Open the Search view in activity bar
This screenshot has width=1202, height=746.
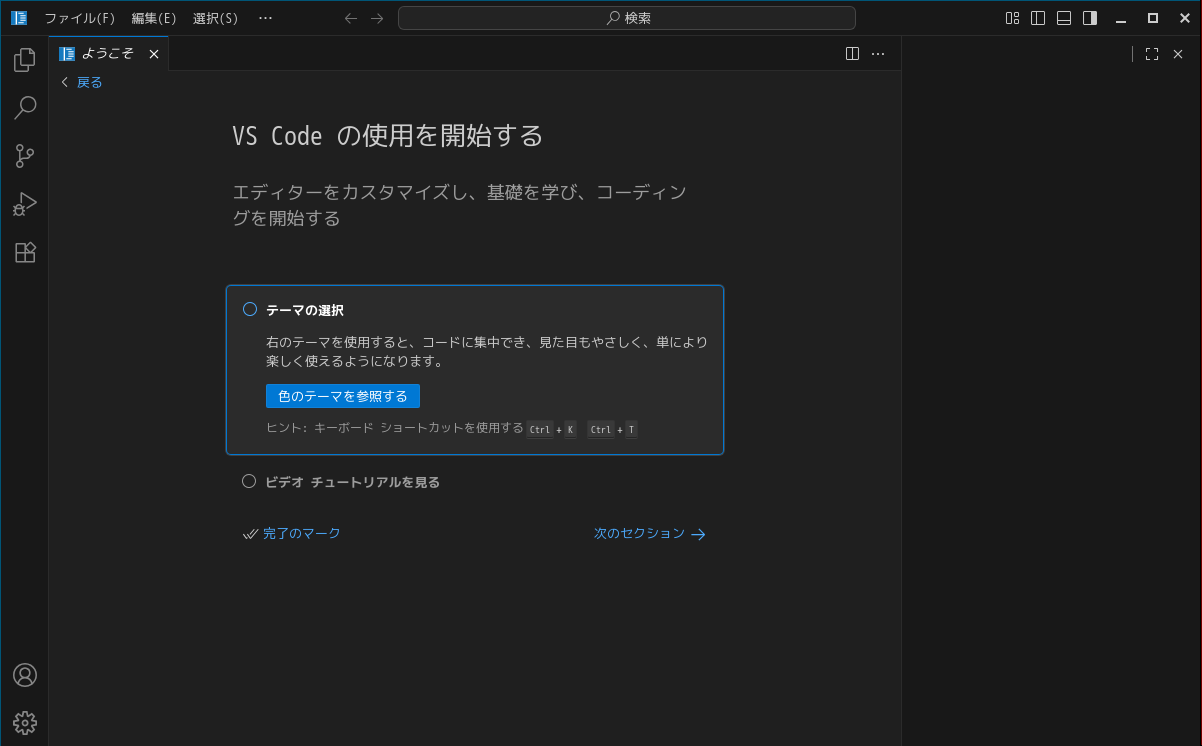coord(25,107)
